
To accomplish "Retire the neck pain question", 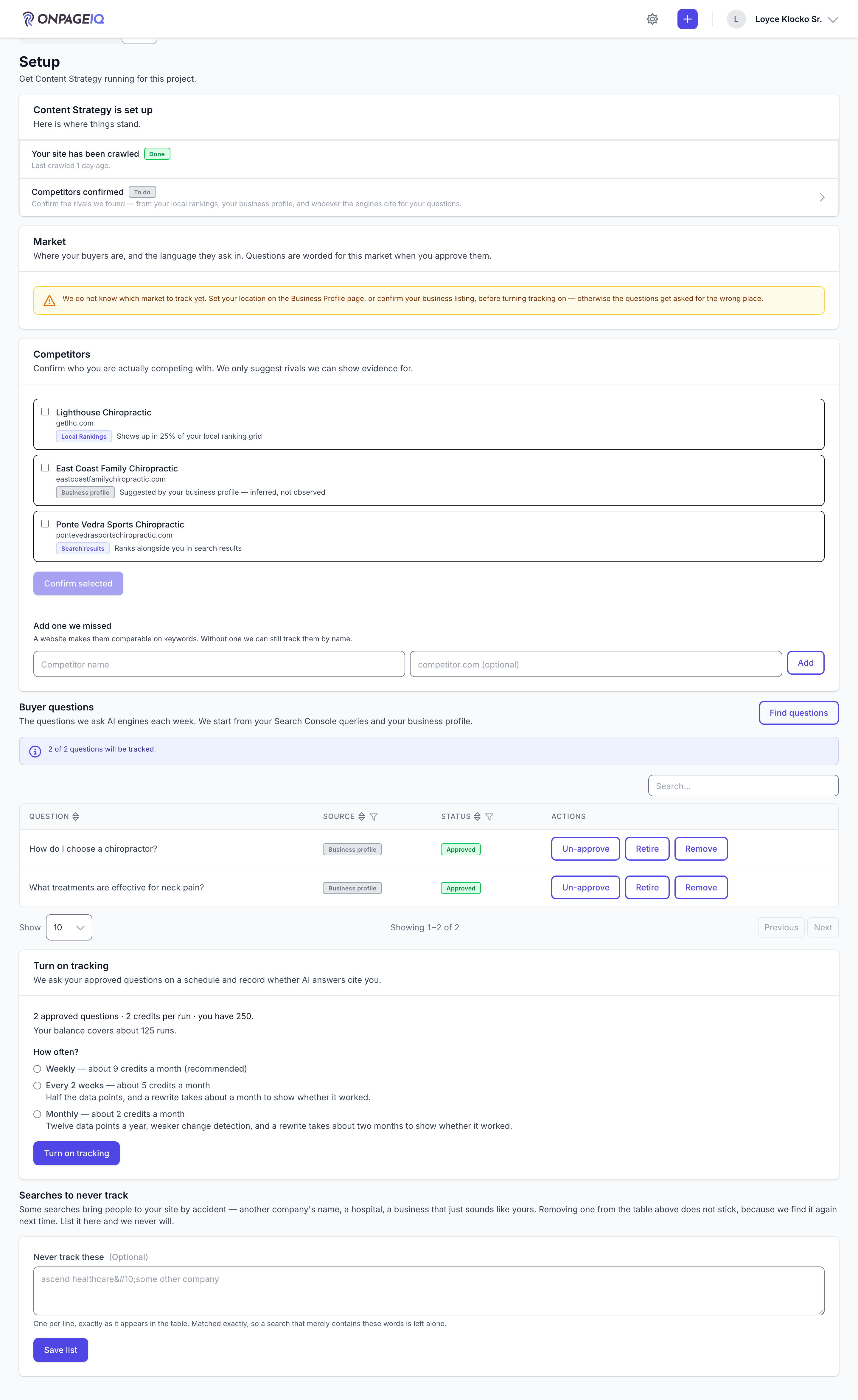I will pyautogui.click(x=646, y=887).
